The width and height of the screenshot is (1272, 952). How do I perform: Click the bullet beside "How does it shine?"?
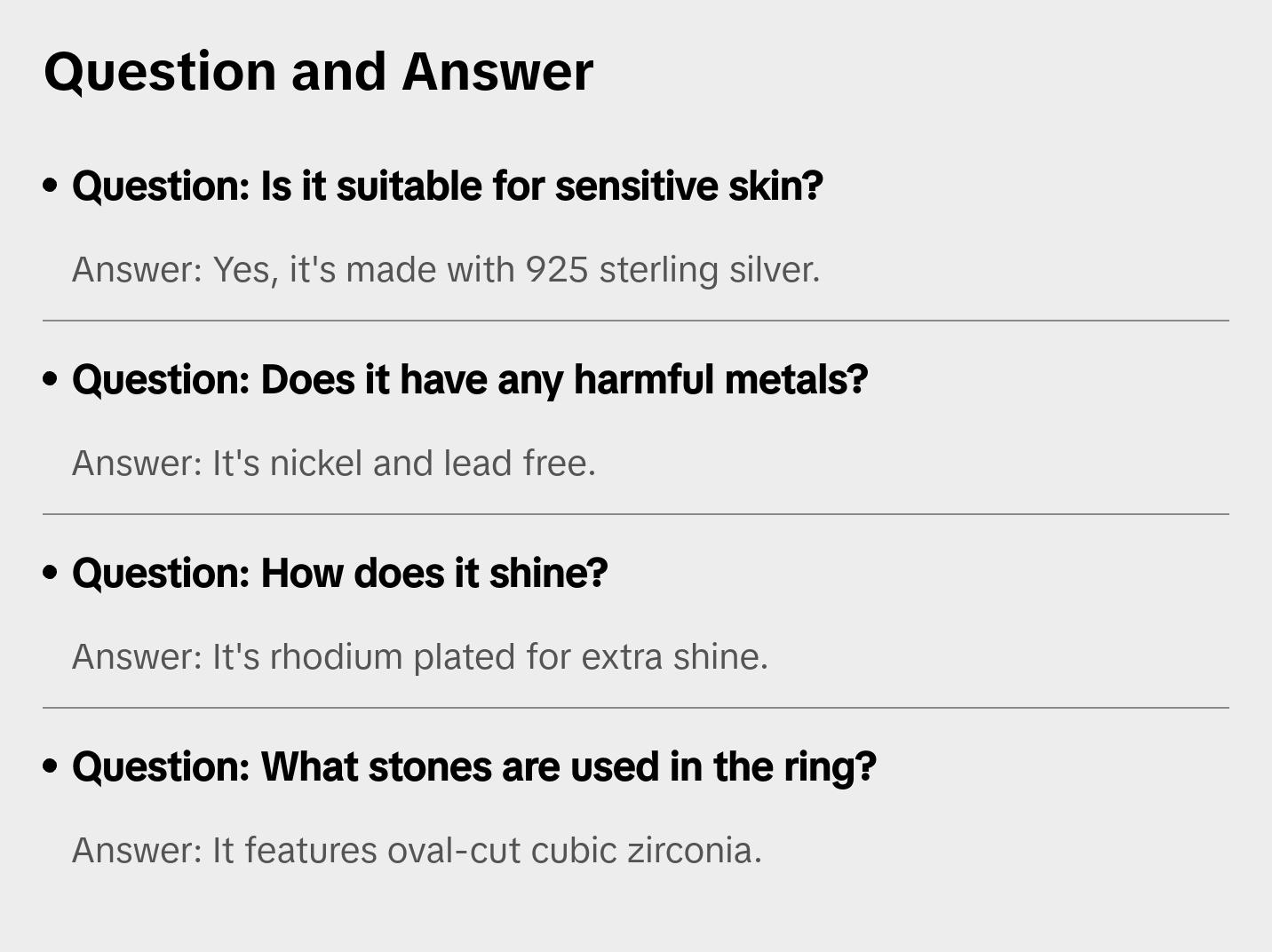click(x=51, y=573)
